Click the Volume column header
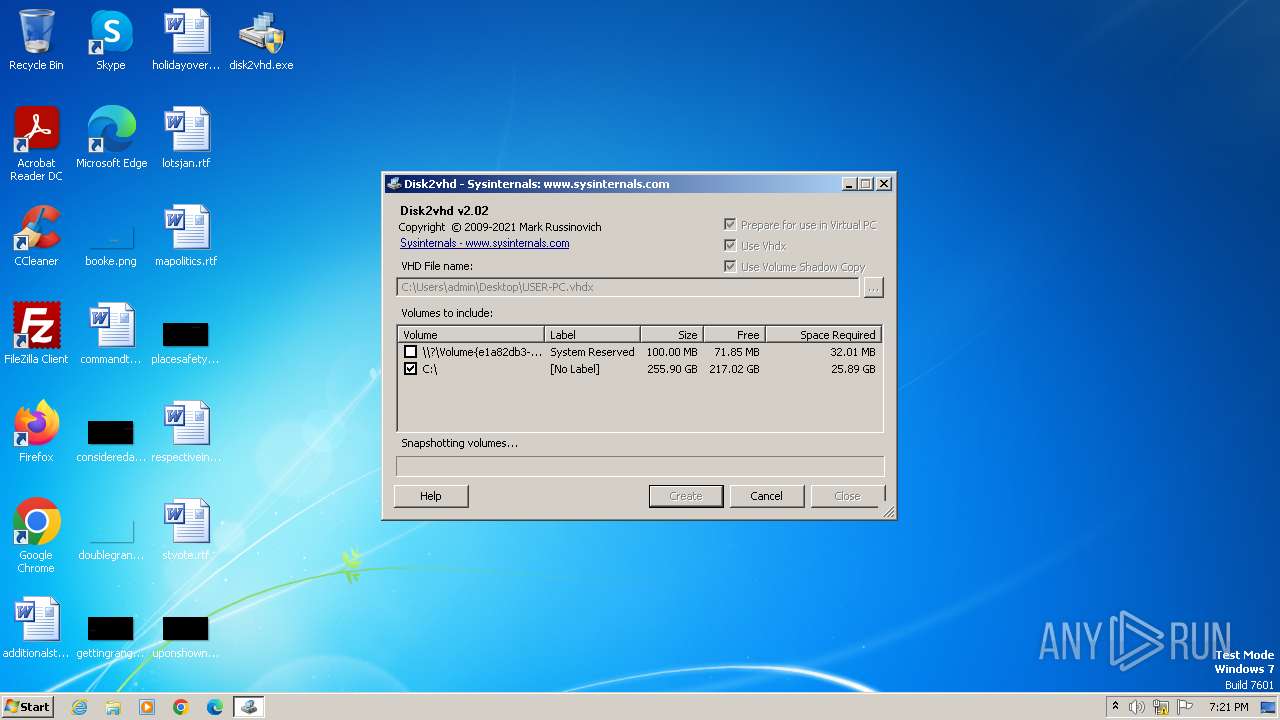 (471, 335)
